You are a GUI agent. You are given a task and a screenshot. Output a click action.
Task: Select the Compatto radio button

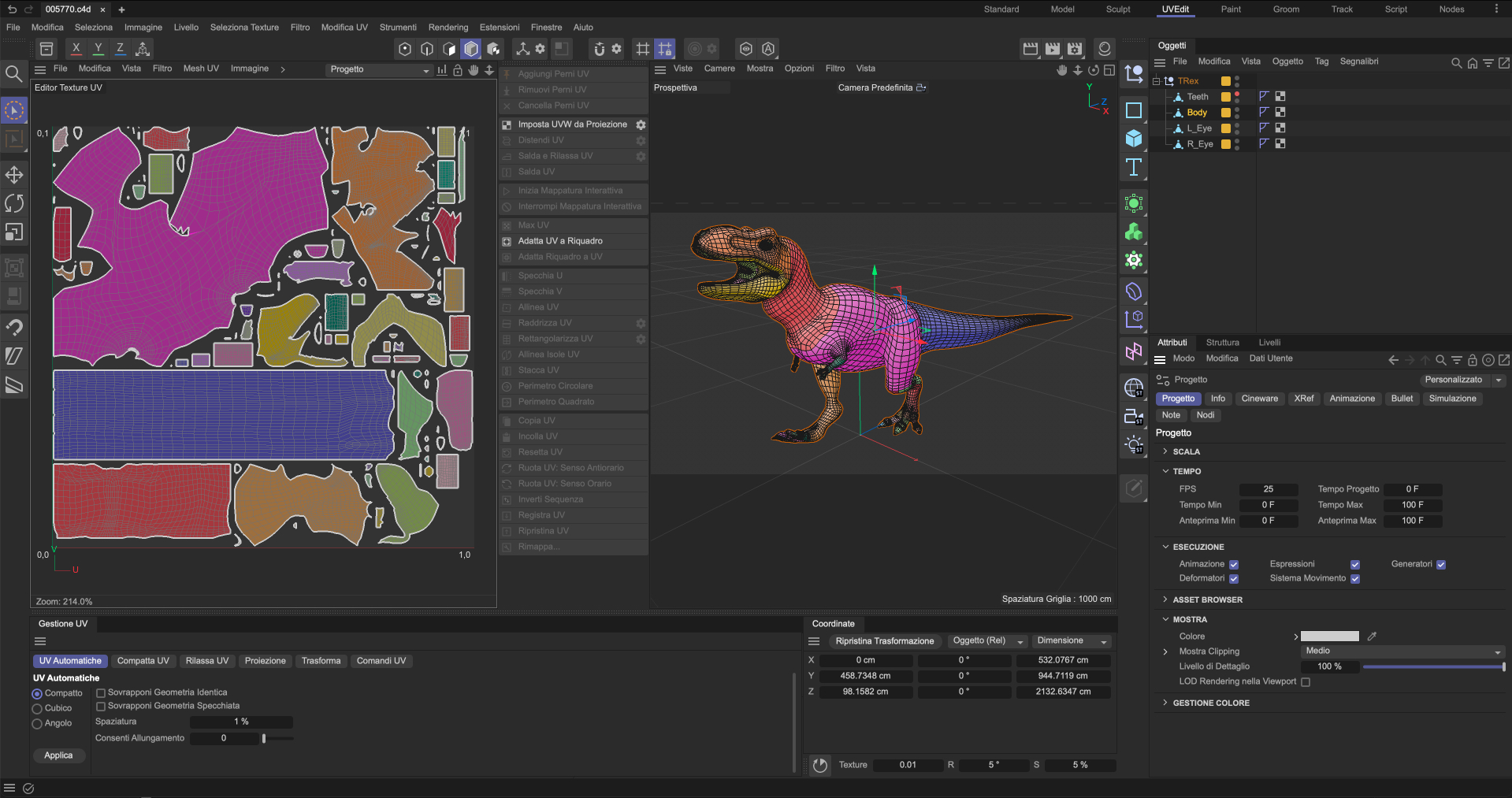tap(37, 694)
